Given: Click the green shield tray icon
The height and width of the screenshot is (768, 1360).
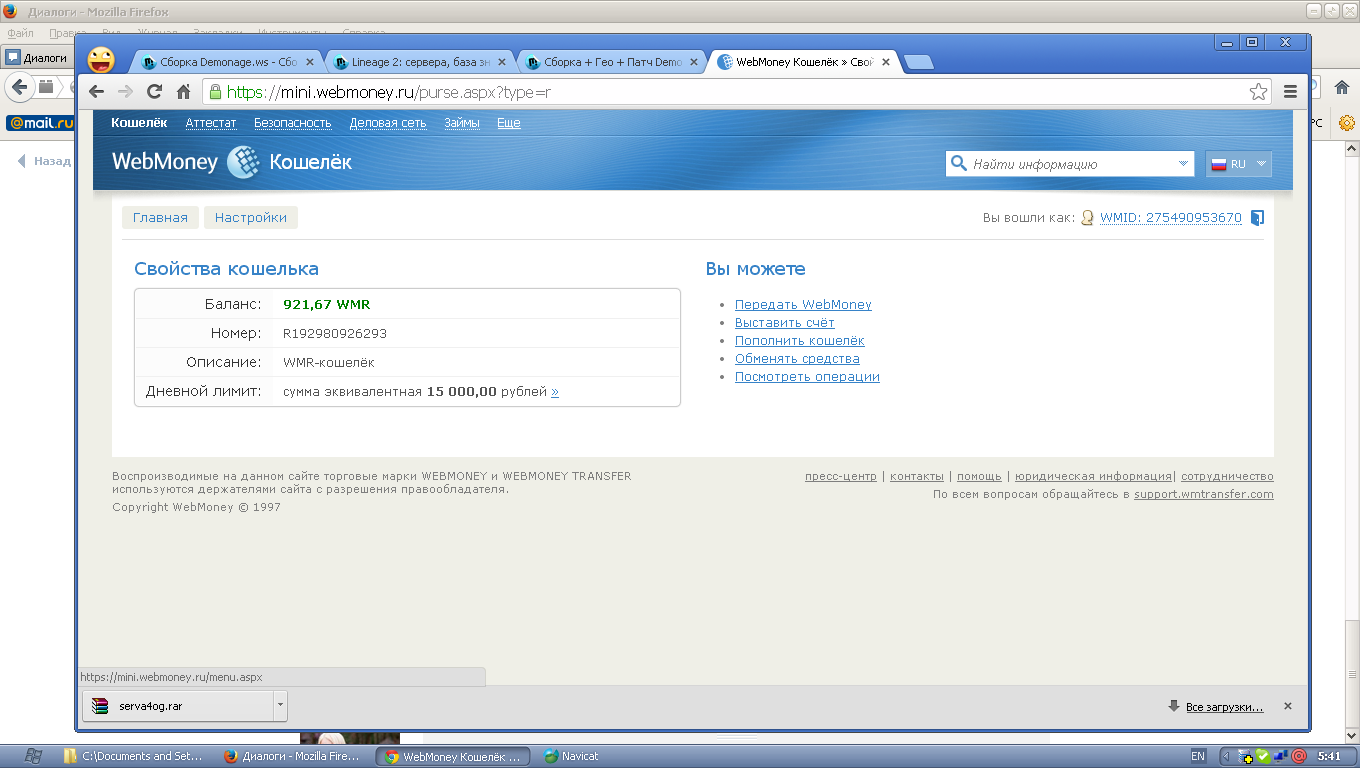Looking at the screenshot, I should coord(1263,756).
